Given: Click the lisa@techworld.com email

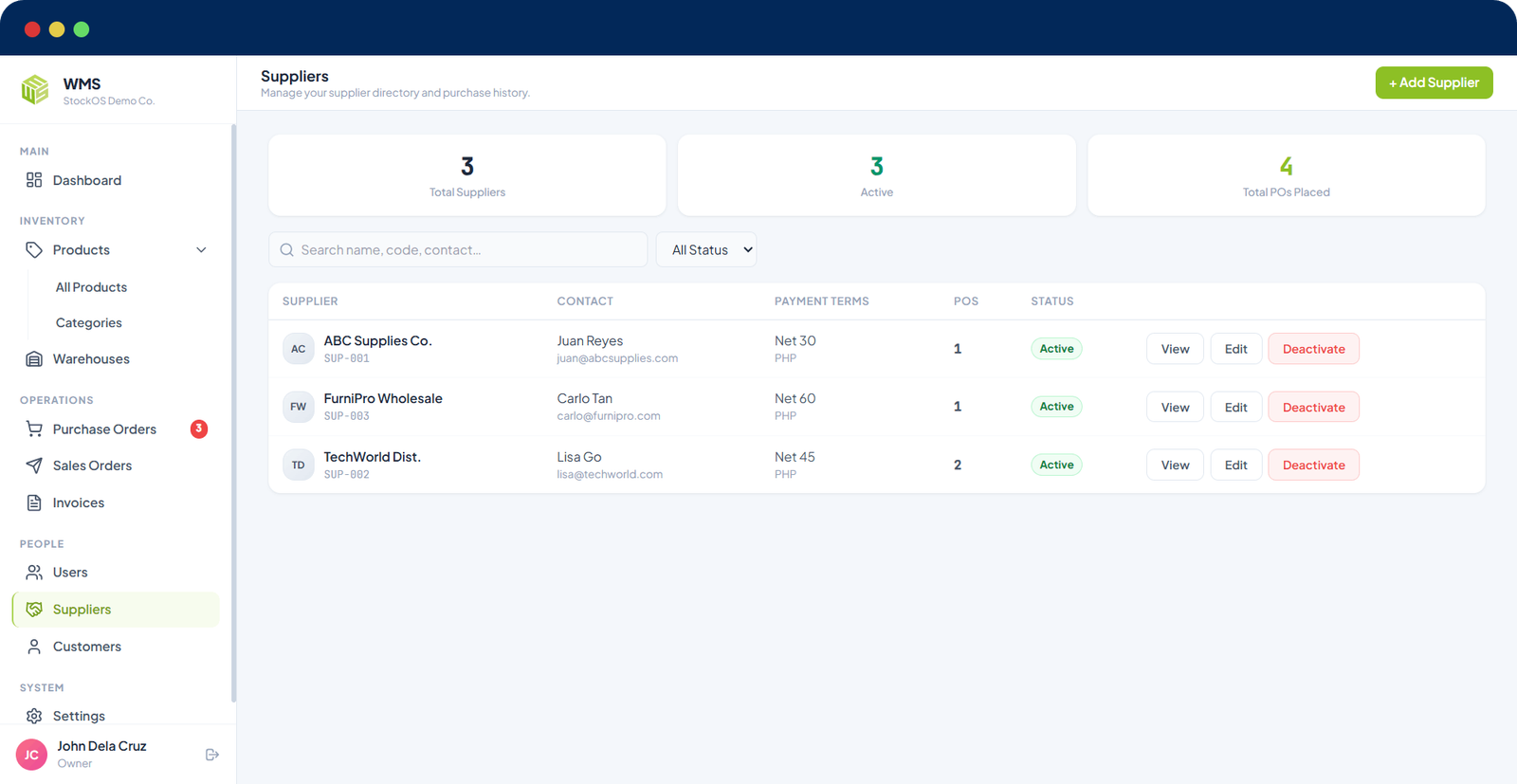Looking at the screenshot, I should tap(610, 474).
